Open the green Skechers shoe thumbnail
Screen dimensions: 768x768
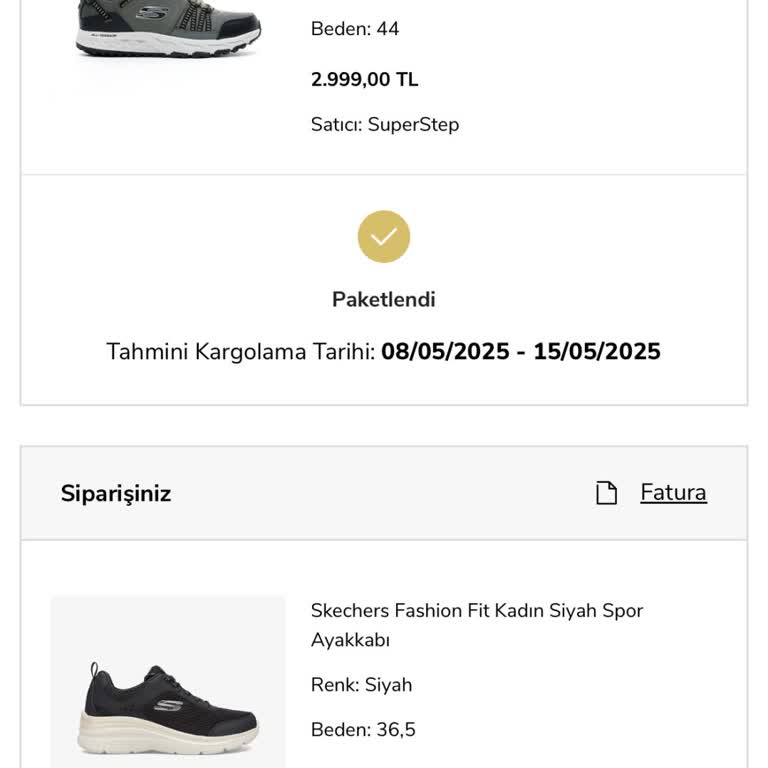[168, 28]
